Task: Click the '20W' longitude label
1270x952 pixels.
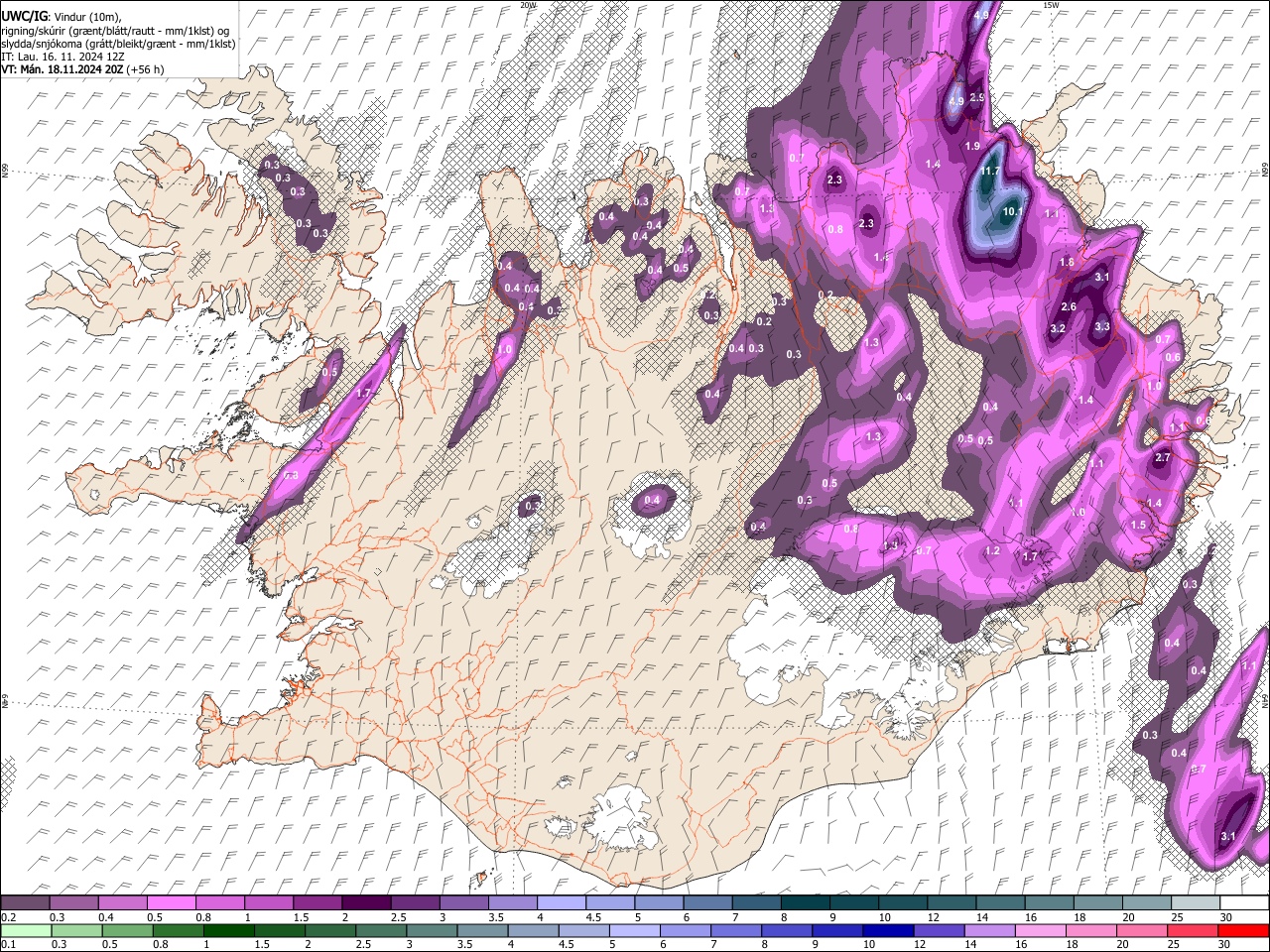Action: 528,5
